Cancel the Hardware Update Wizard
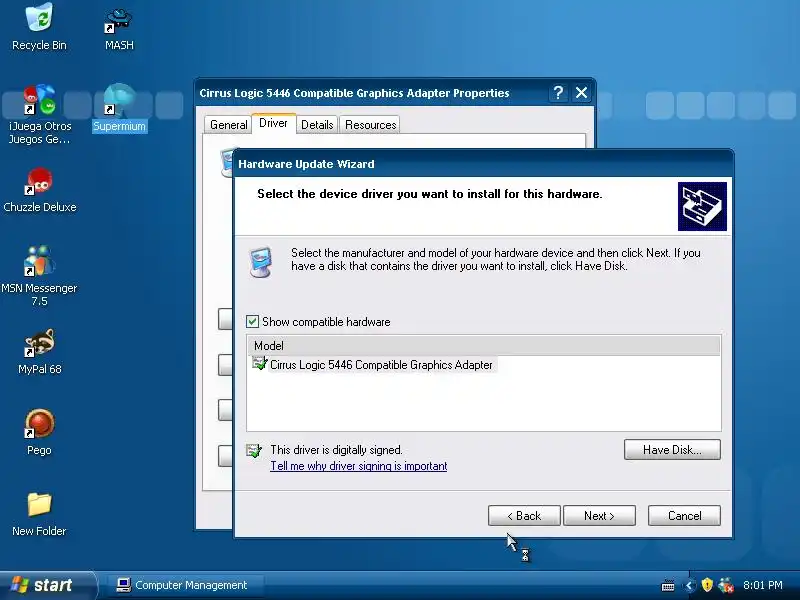 (684, 516)
